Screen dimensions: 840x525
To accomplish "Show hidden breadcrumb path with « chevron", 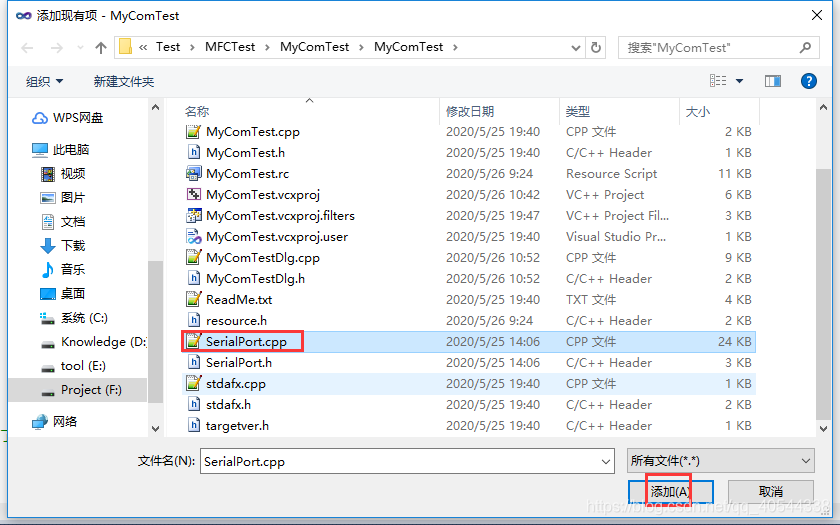I will (x=143, y=48).
